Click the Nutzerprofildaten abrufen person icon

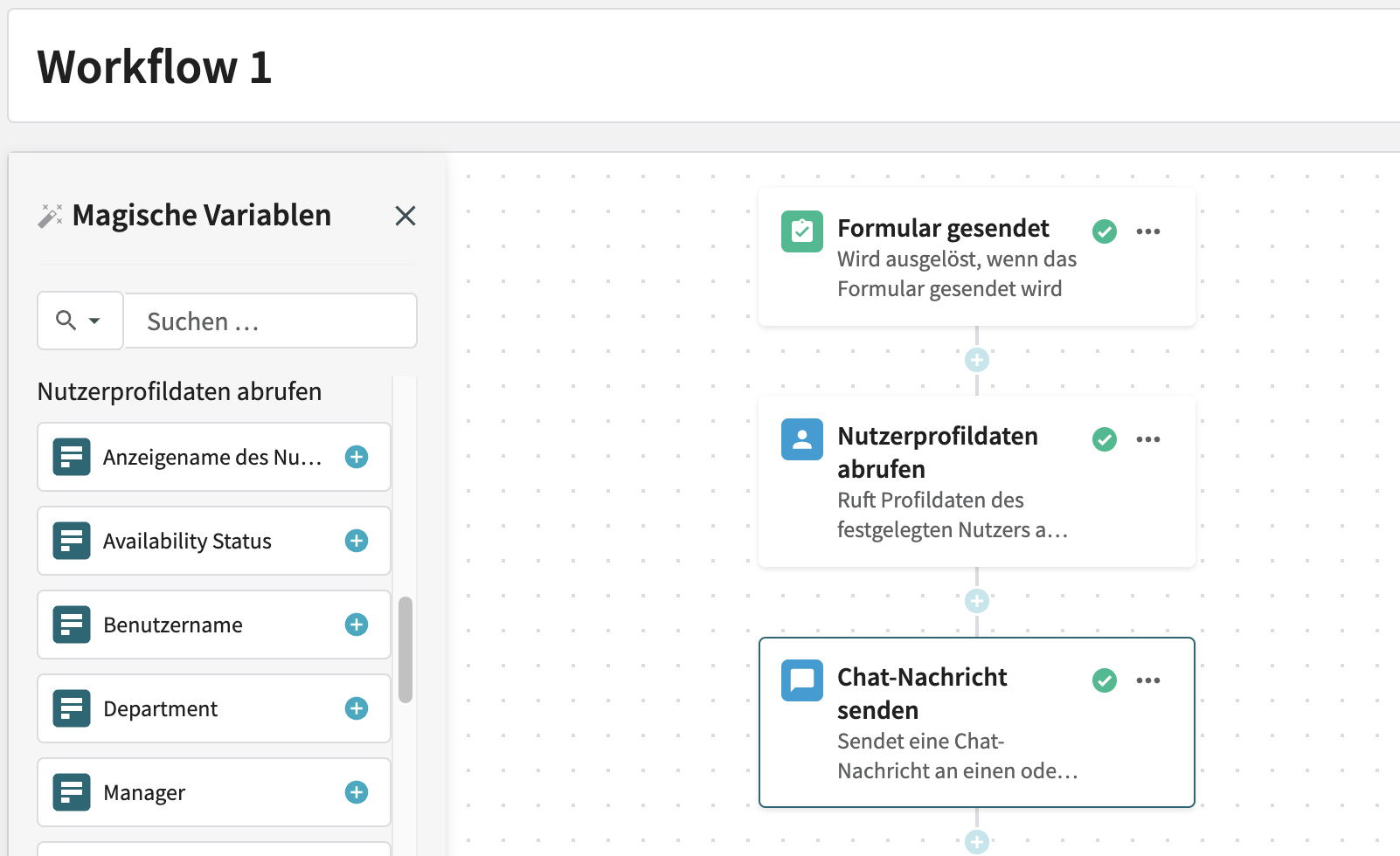tap(801, 439)
